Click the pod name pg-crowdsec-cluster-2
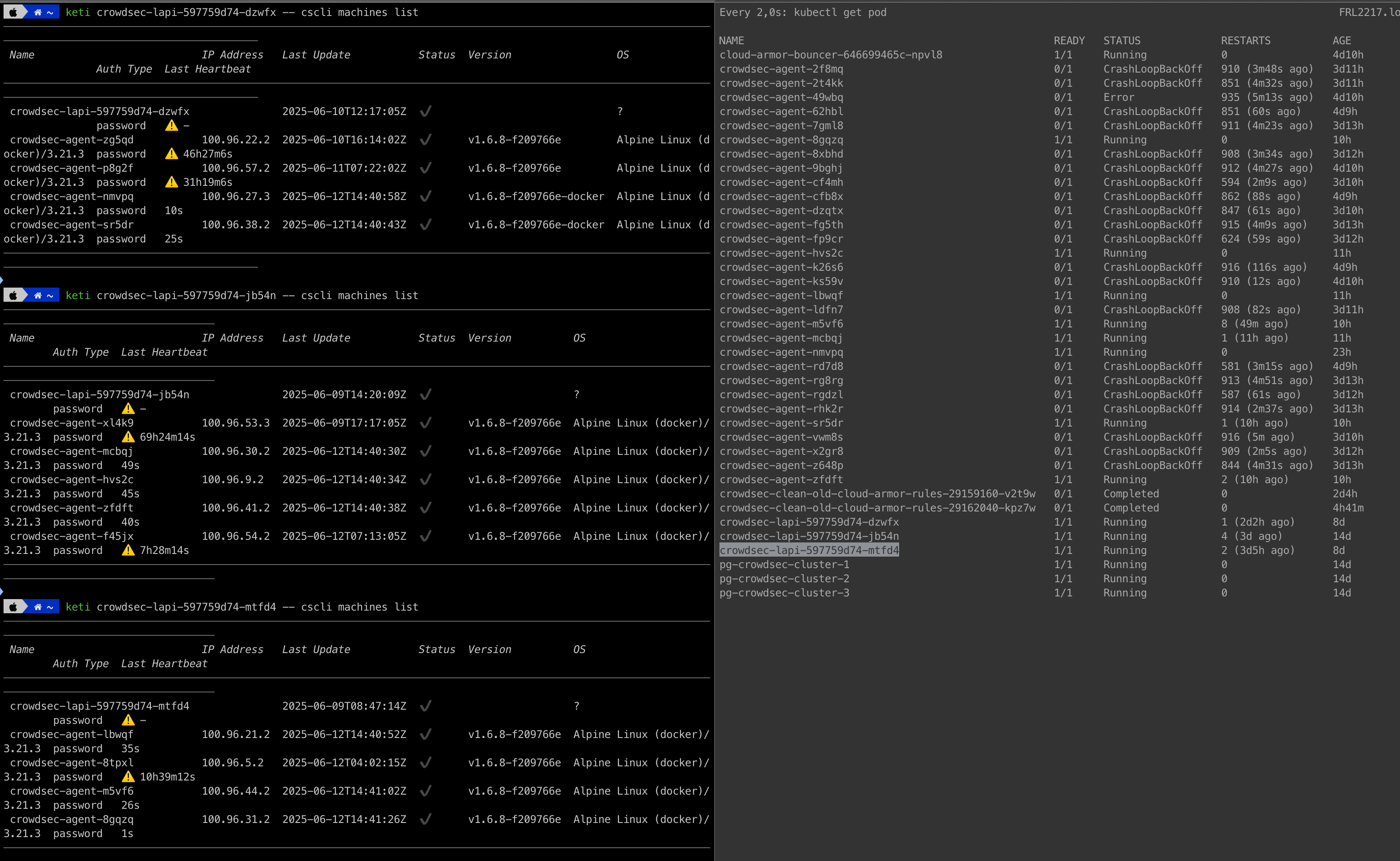 (785, 579)
